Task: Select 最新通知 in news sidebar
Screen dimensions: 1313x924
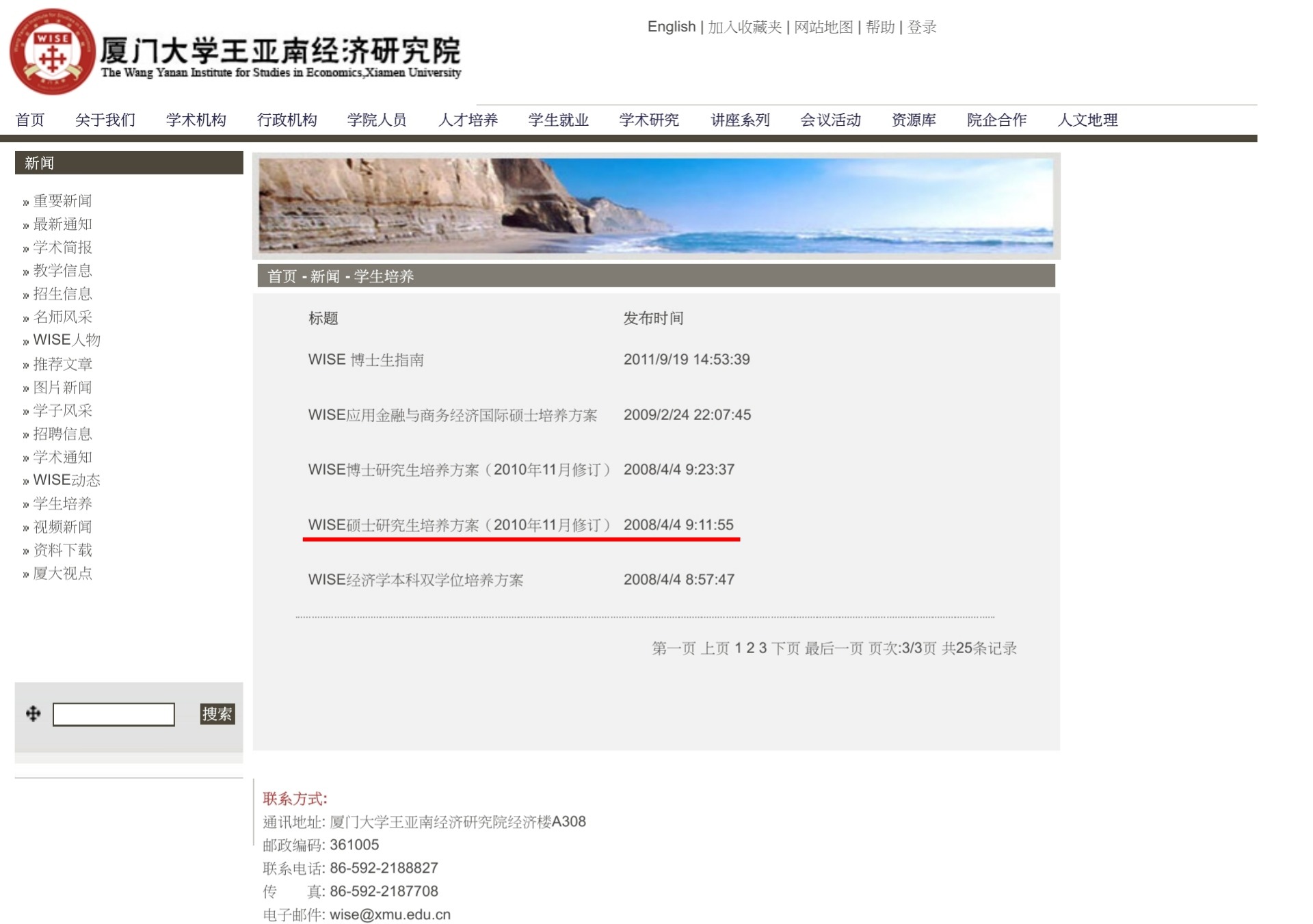Action: [62, 224]
